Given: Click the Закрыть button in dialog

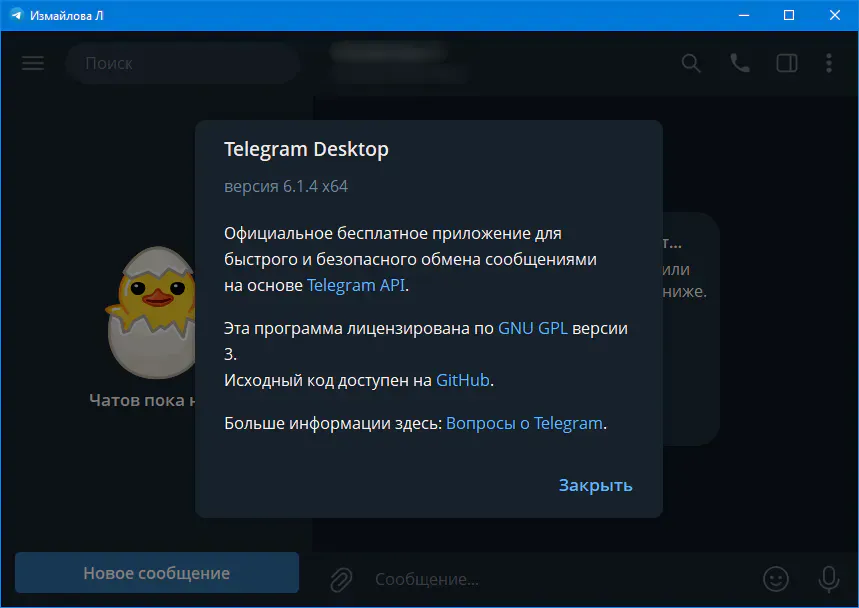Looking at the screenshot, I should 595,485.
